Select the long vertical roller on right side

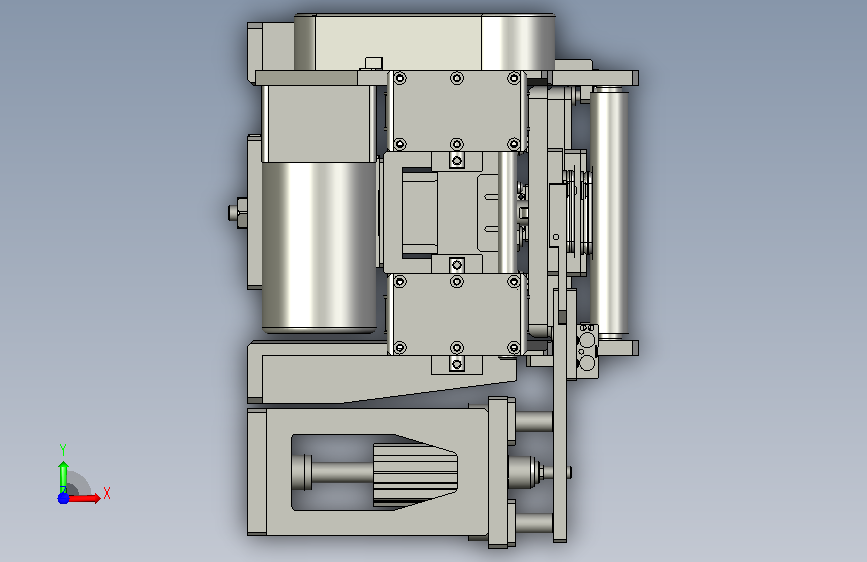coord(609,212)
